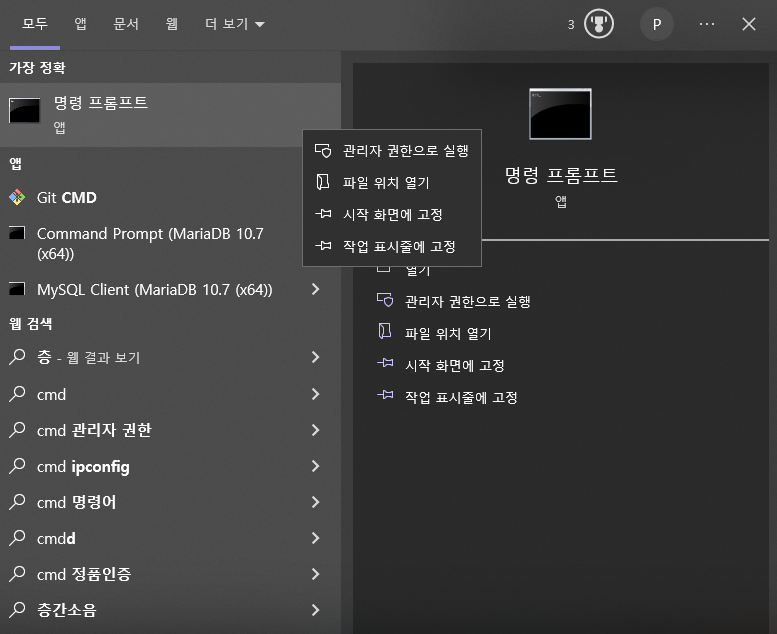Pin to taskbar from the right pane text

click(x=461, y=397)
